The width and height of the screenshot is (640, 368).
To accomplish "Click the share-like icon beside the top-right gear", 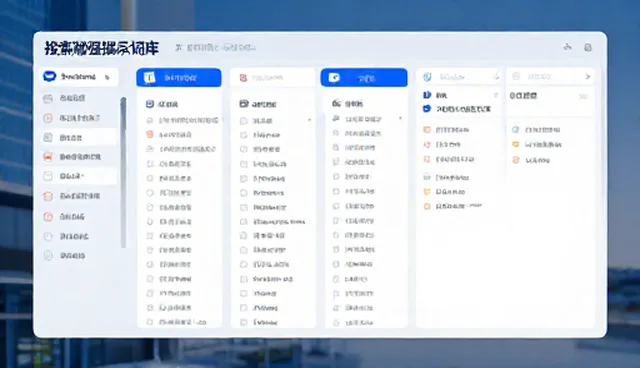I will coord(567,47).
